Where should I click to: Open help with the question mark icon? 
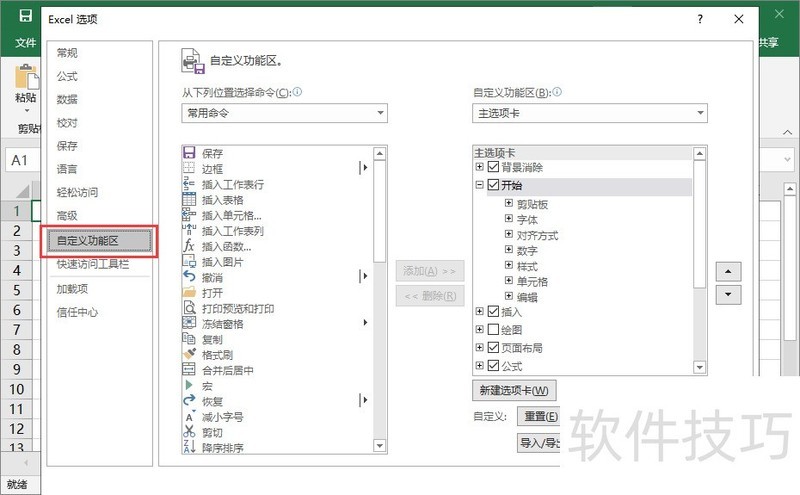(700, 19)
